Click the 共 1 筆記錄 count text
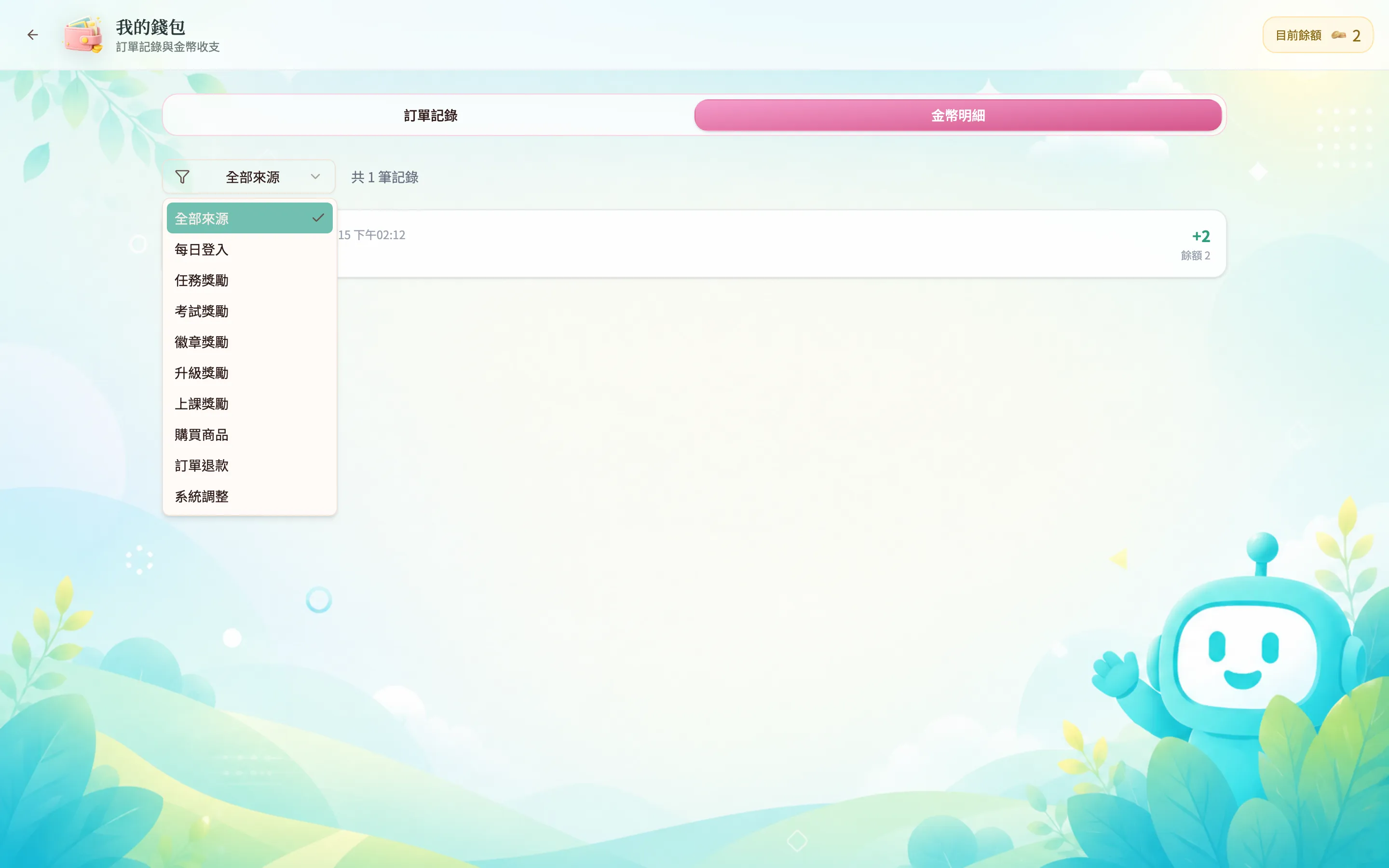The image size is (1389, 868). click(x=384, y=177)
